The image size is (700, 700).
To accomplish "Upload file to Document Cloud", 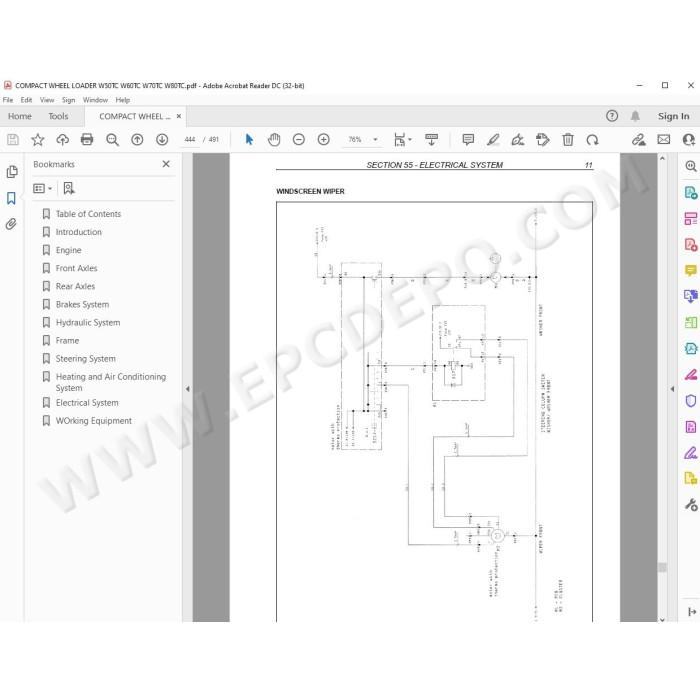I will [62, 140].
